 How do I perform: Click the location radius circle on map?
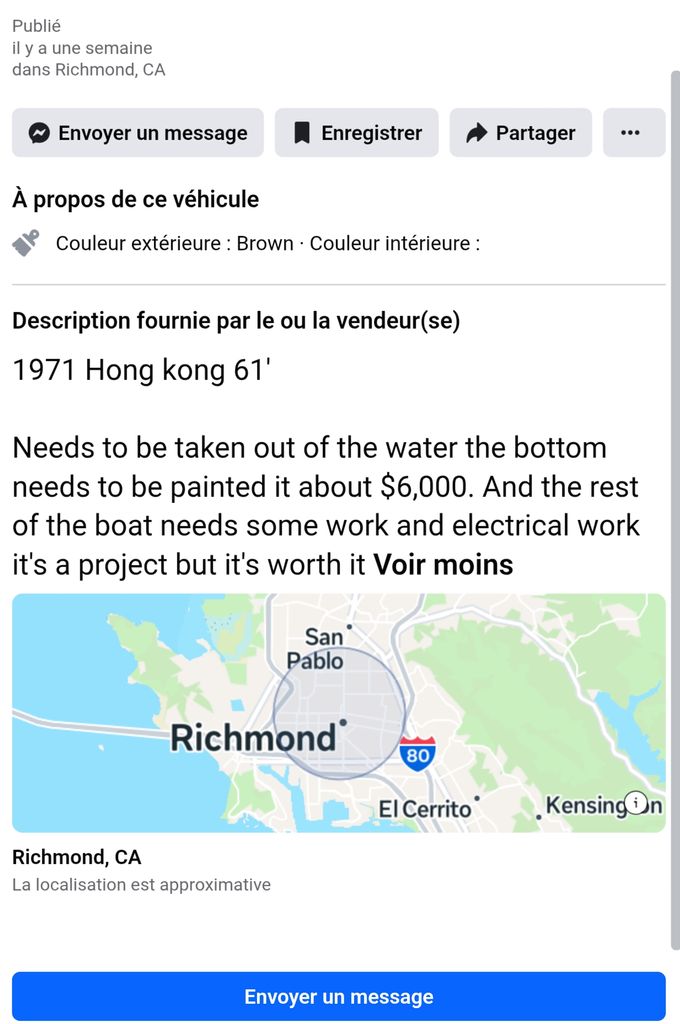[x=339, y=713]
